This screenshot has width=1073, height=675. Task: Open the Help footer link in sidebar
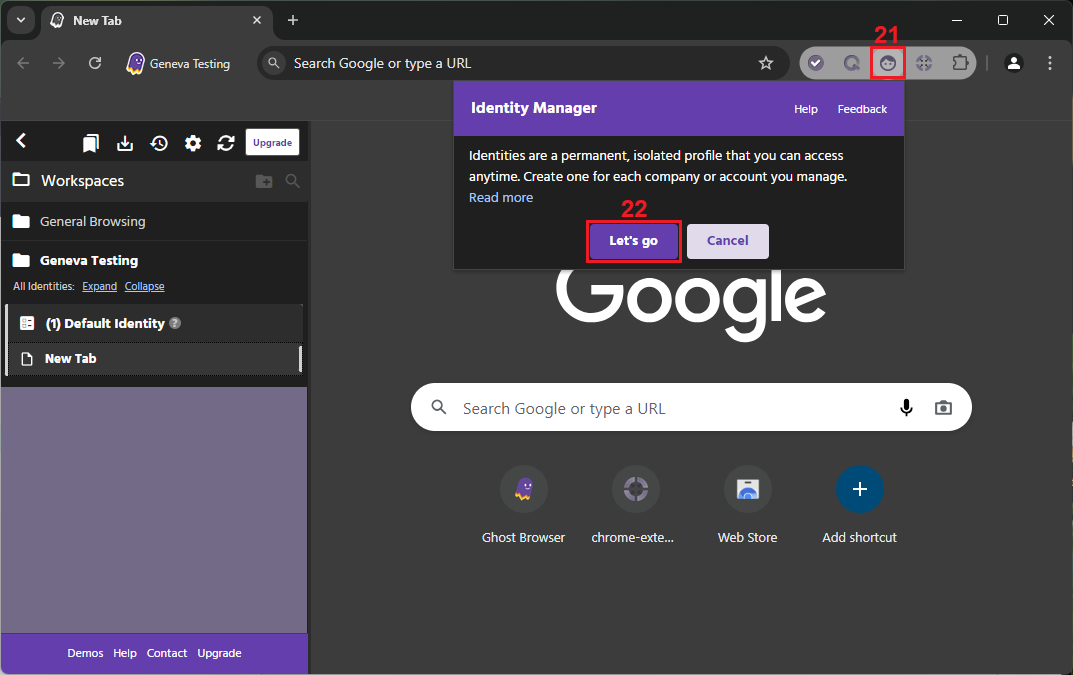tap(125, 653)
